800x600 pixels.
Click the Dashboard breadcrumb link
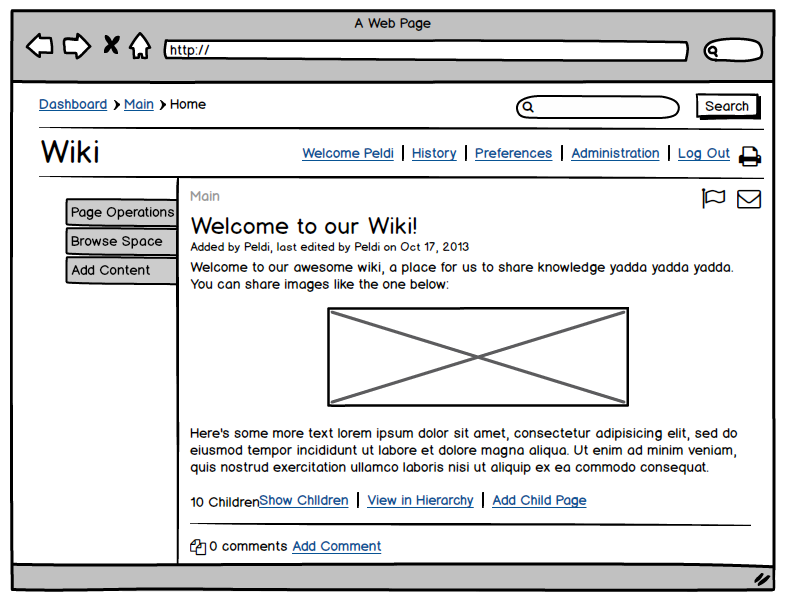click(x=73, y=104)
